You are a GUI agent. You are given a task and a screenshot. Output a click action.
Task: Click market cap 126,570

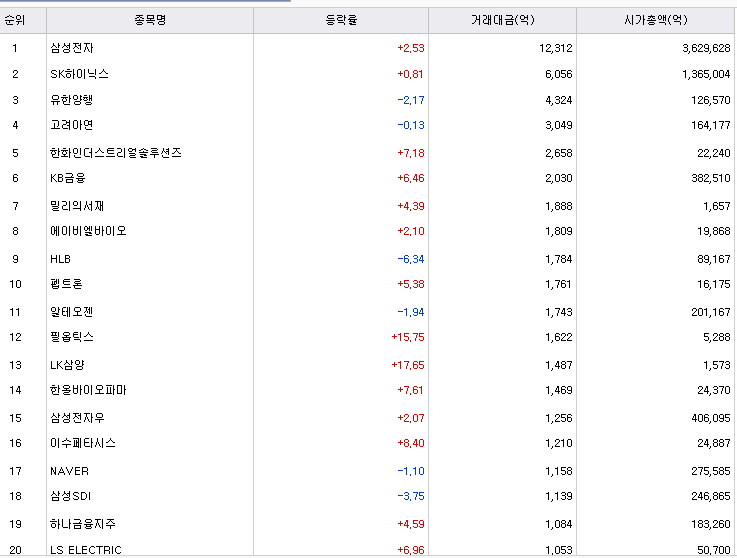(711, 100)
